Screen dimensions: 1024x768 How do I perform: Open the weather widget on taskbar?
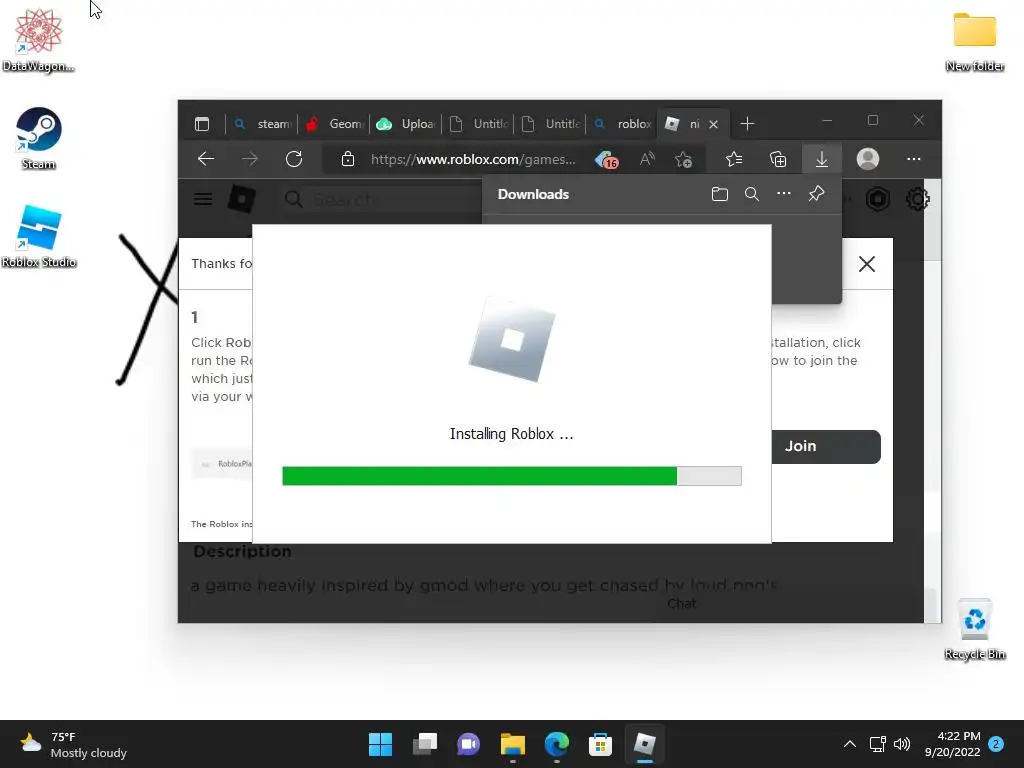(73, 744)
